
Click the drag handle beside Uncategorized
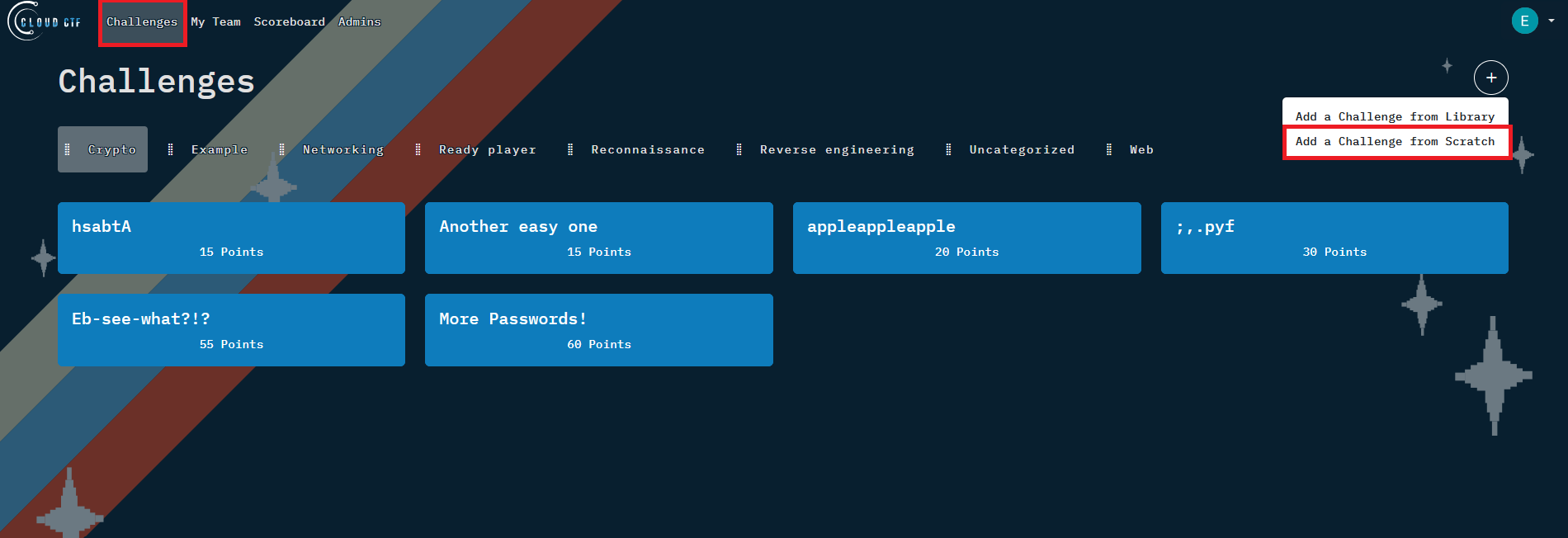pyautogui.click(x=948, y=149)
